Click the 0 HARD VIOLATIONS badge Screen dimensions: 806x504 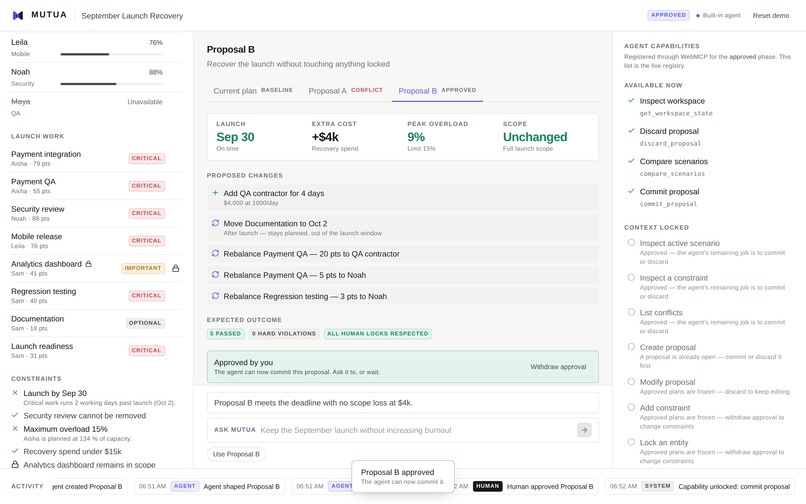(x=284, y=334)
